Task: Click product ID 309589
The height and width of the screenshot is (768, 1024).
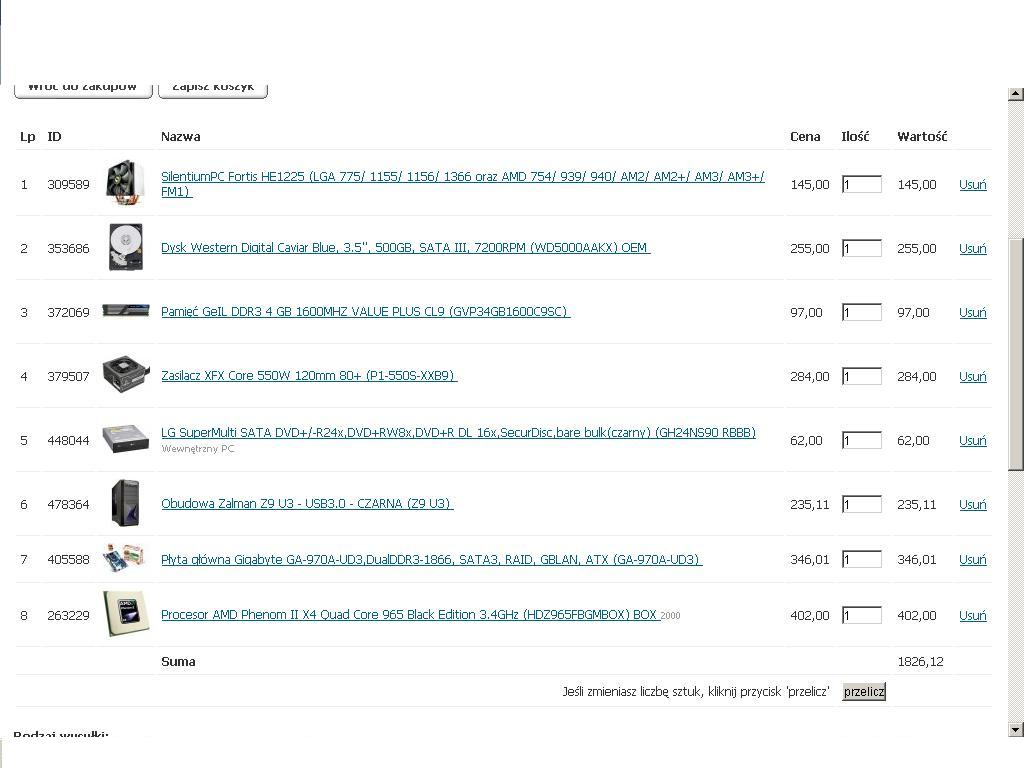Action: [69, 185]
